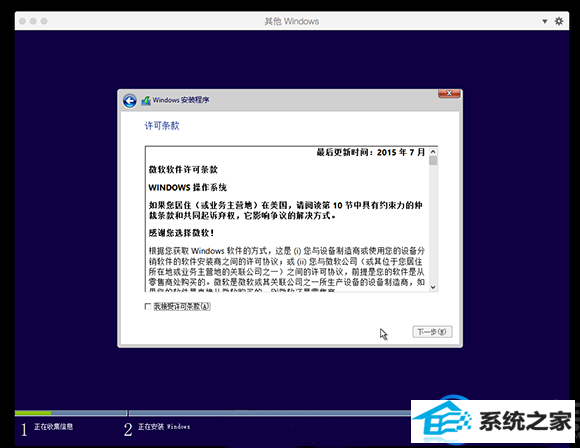Click the Windows Setup program icon

(x=146, y=100)
